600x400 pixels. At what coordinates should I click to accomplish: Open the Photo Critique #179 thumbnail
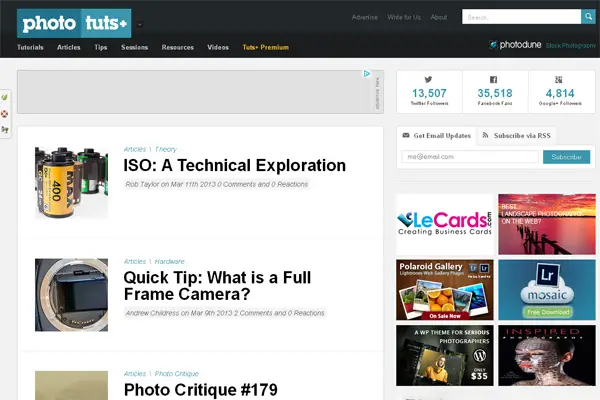72,385
